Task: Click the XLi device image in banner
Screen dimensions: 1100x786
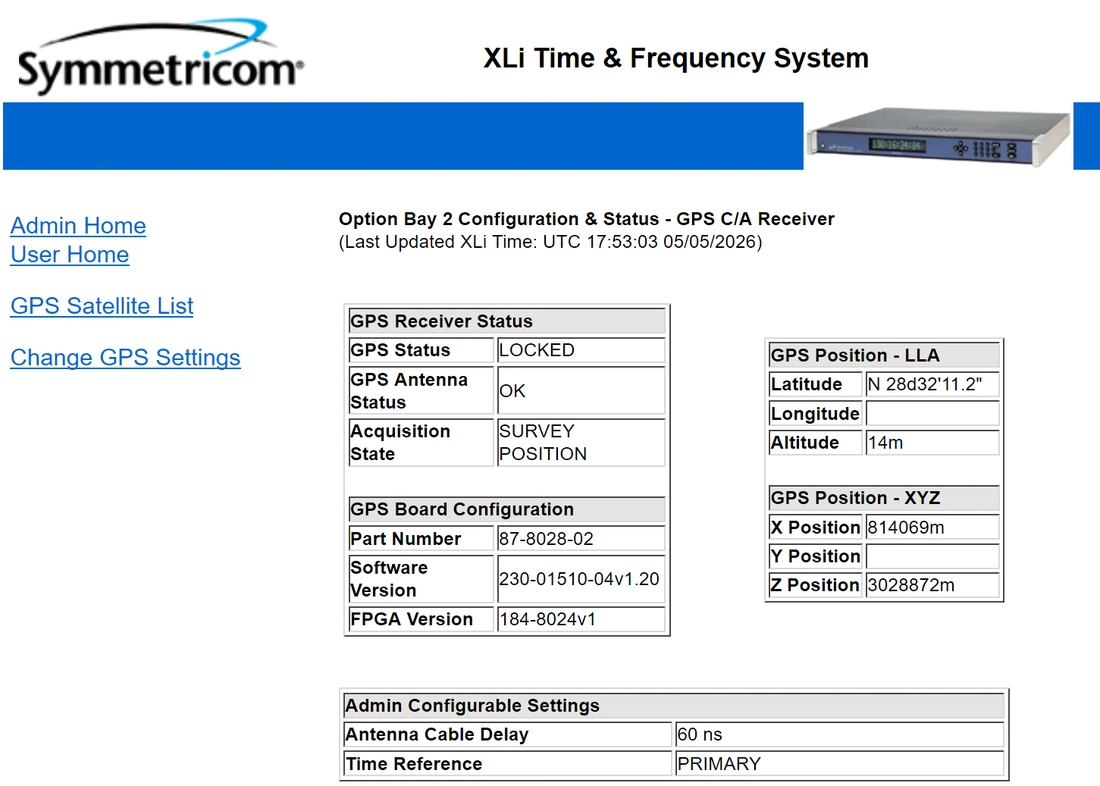Action: [x=938, y=136]
